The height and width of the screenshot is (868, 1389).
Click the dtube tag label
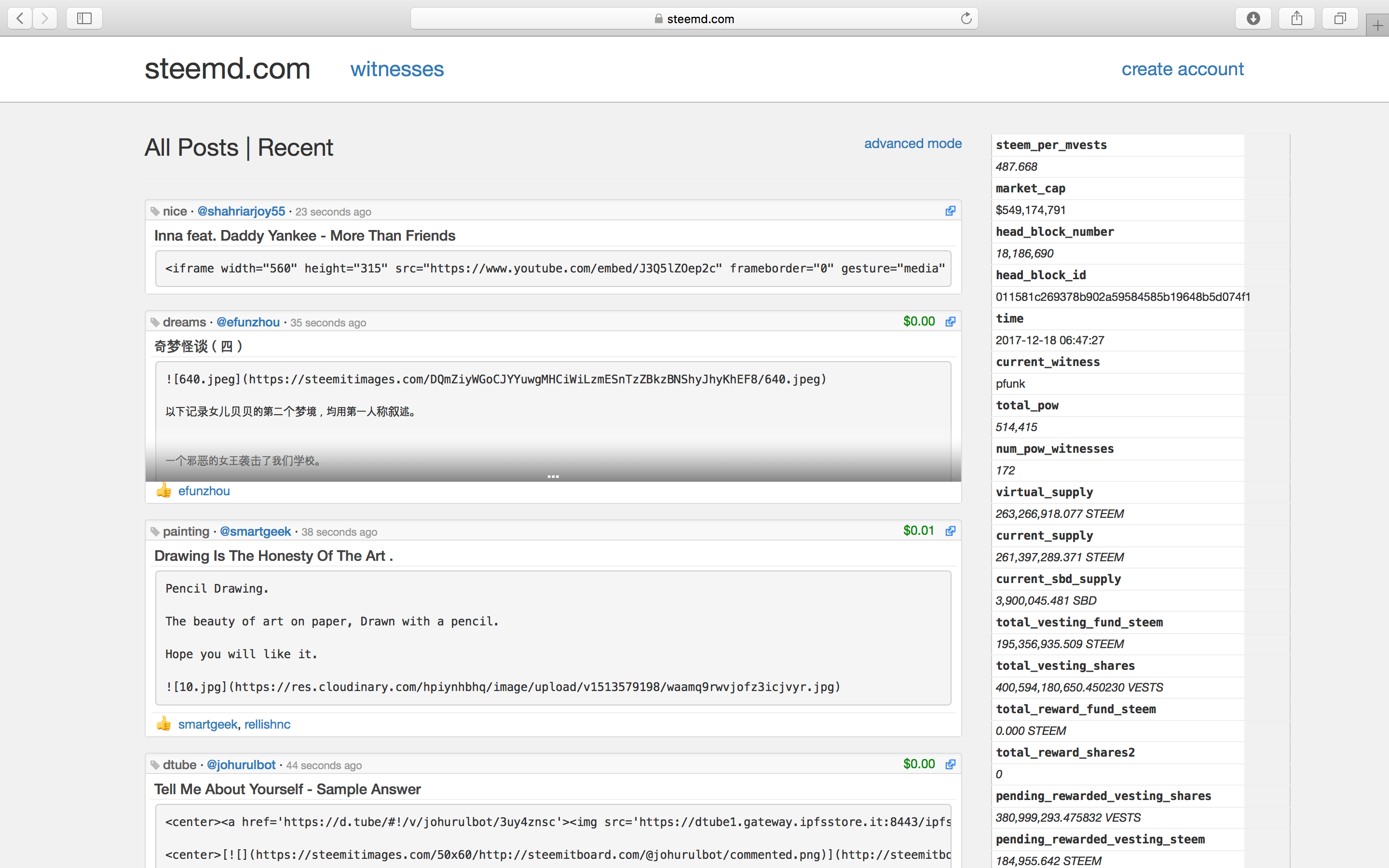(179, 765)
